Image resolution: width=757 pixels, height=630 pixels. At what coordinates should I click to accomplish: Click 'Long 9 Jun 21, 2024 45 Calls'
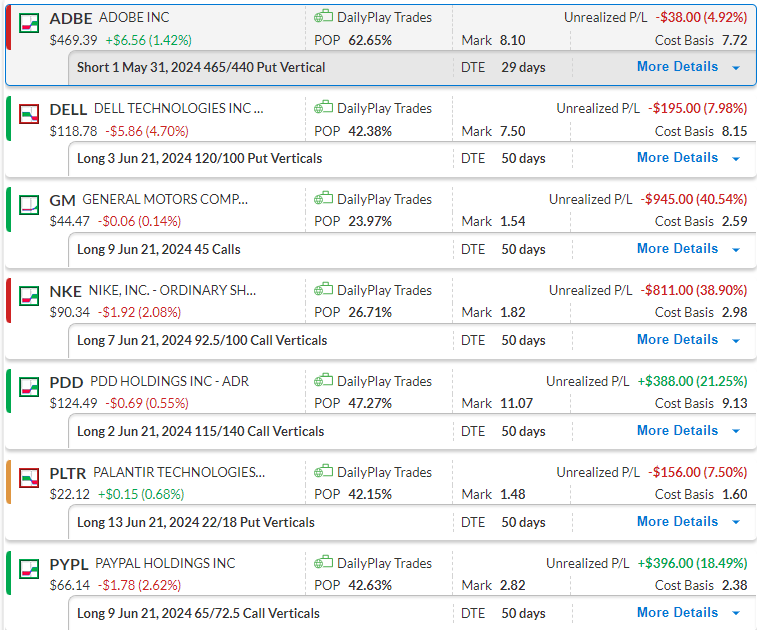tap(159, 250)
